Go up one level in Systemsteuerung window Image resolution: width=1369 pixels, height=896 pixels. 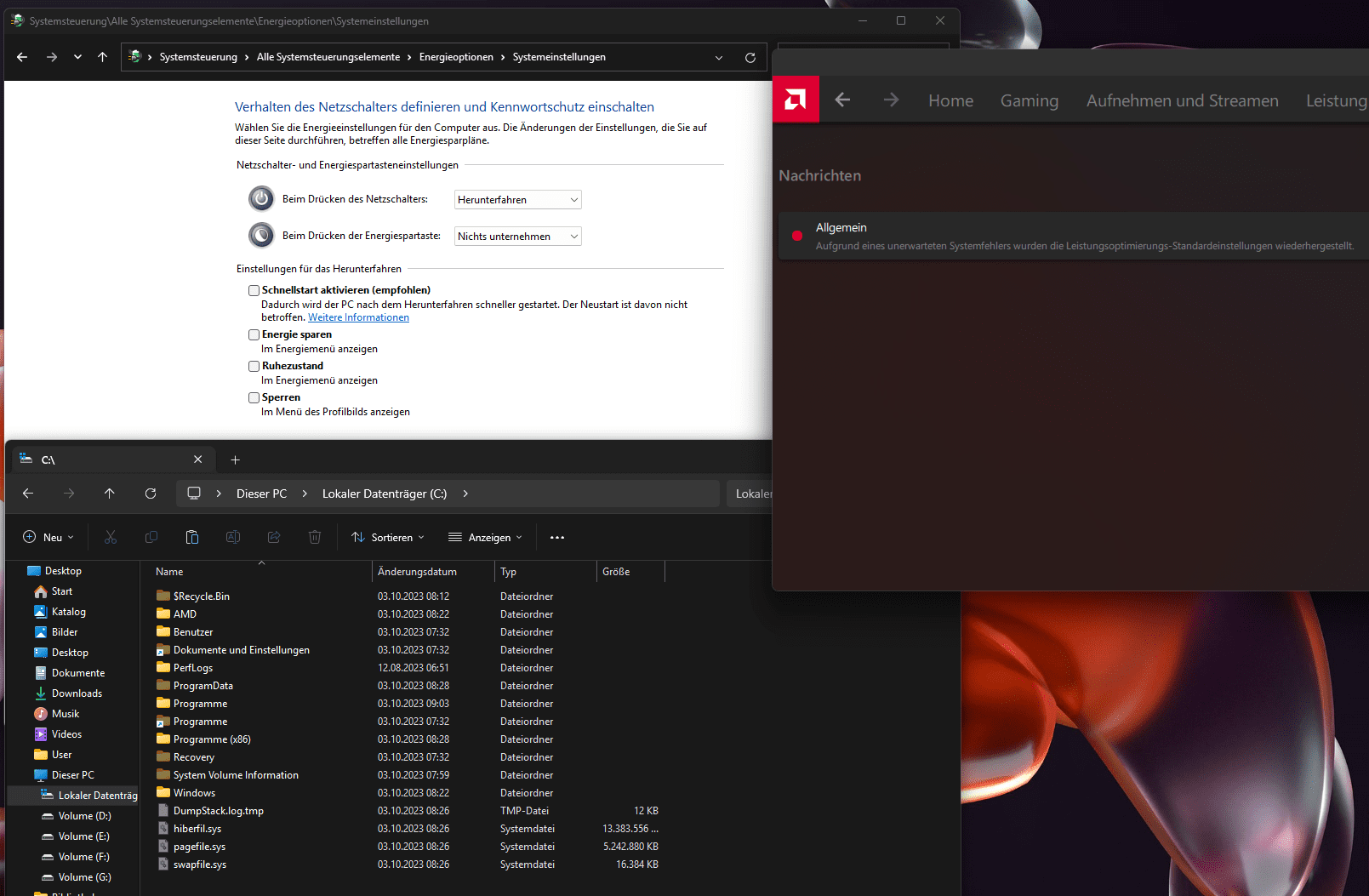point(103,57)
